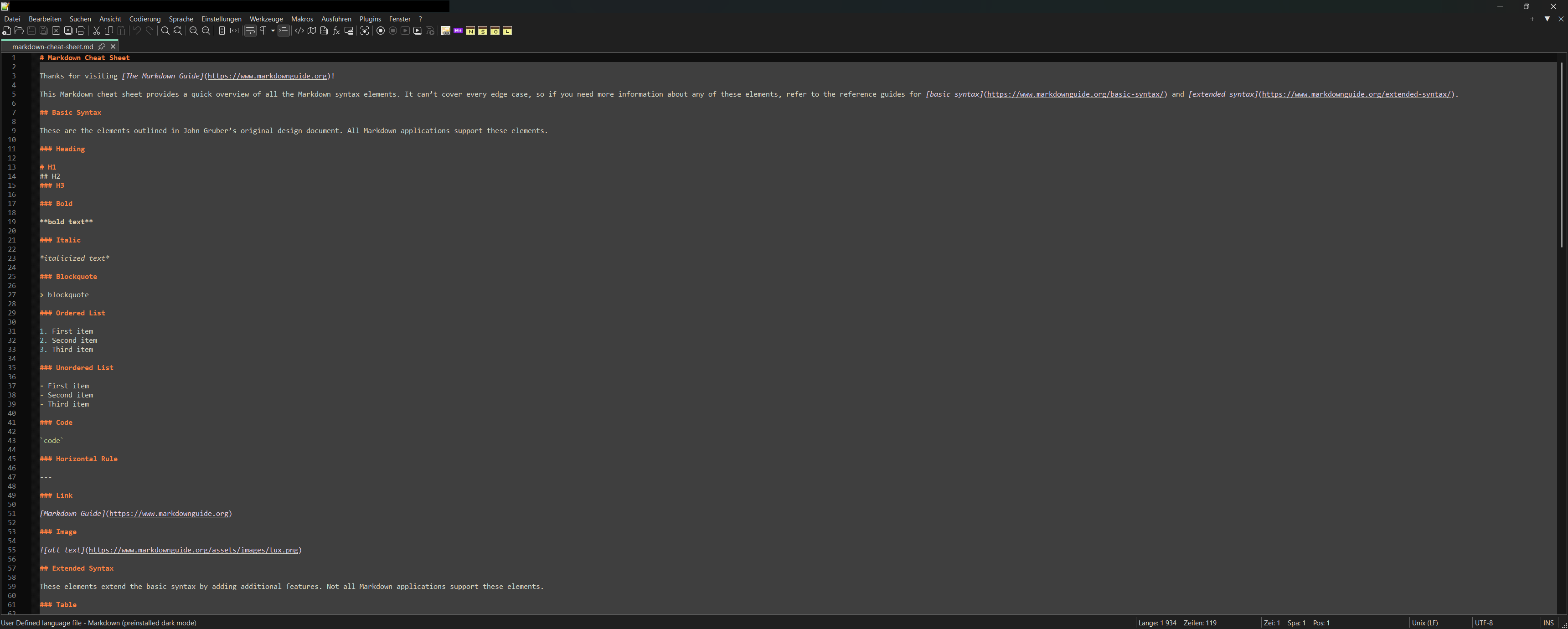Open the Find dialog

tap(165, 31)
